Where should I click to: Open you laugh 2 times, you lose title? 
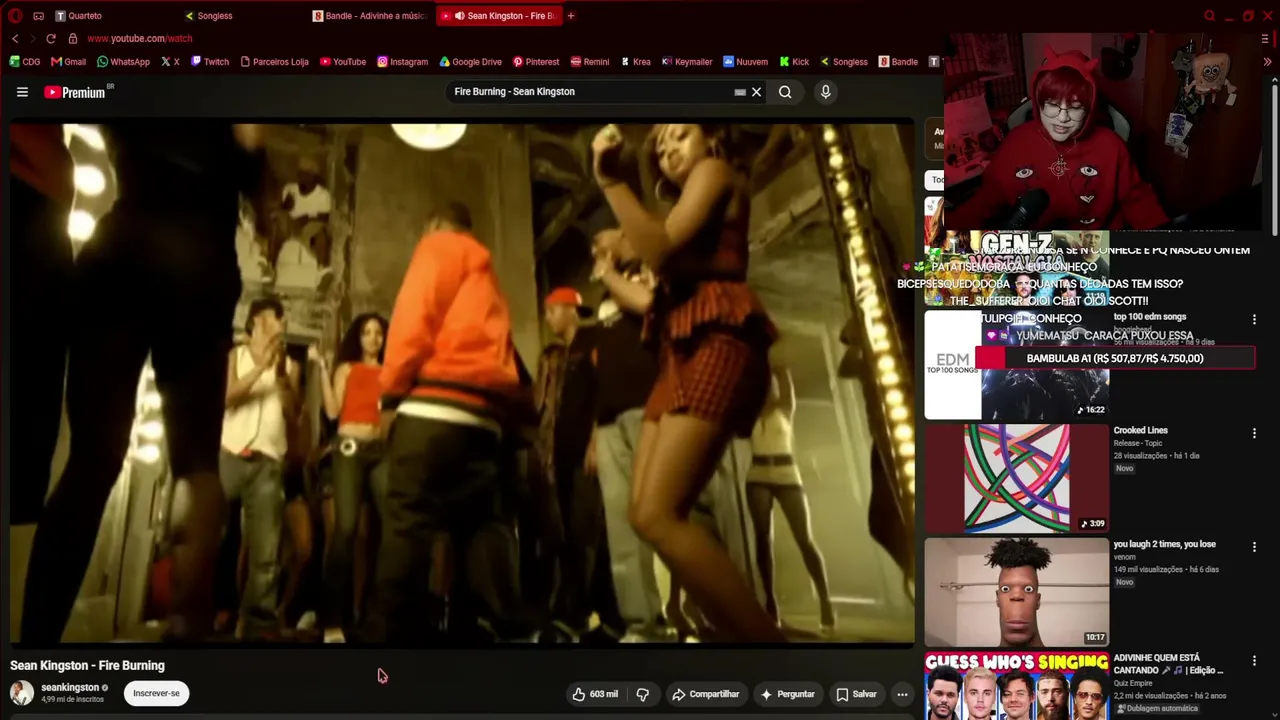point(1165,545)
